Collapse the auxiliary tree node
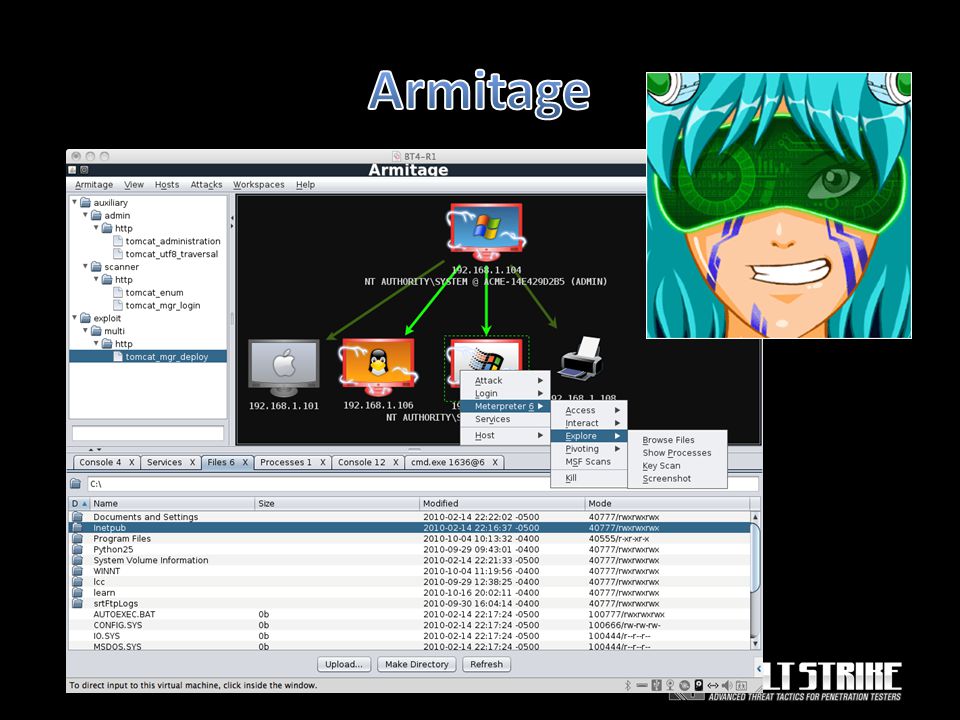The height and width of the screenshot is (720, 960). [75, 202]
